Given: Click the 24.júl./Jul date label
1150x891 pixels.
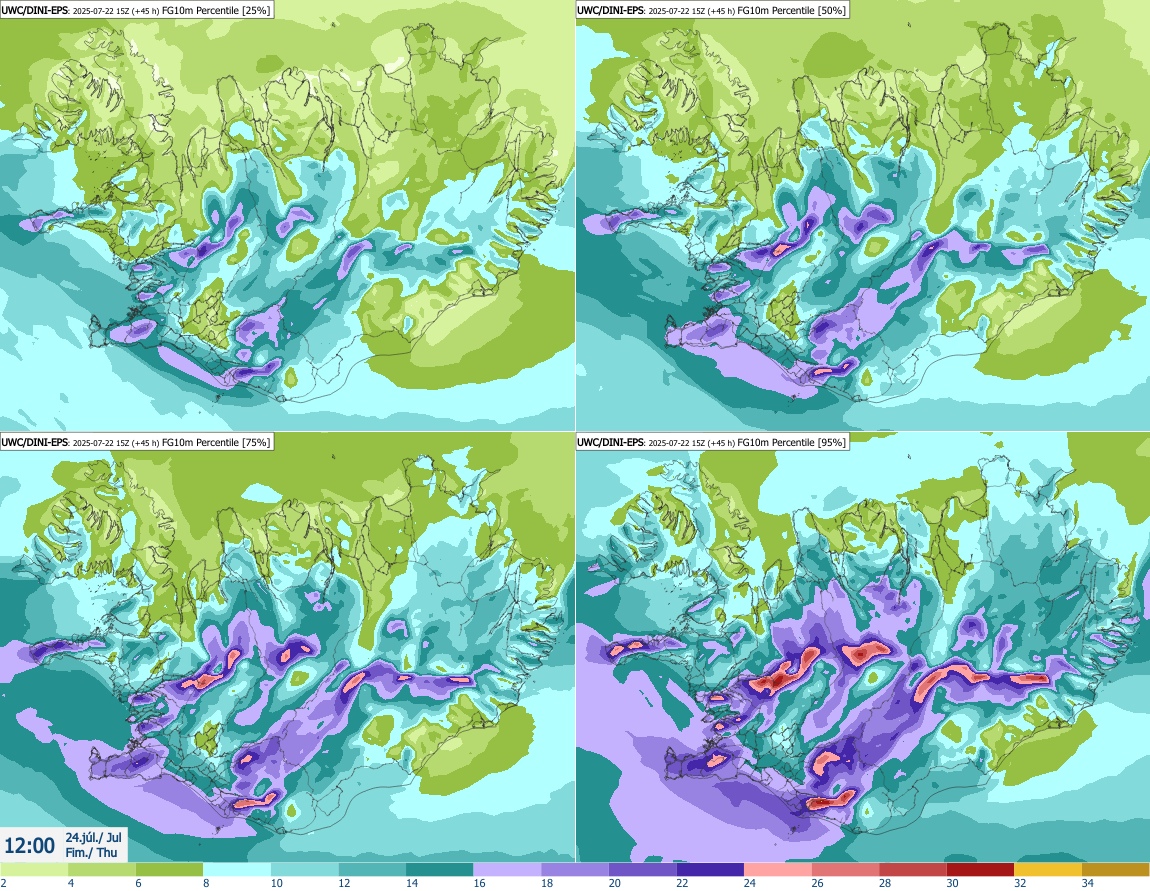Looking at the screenshot, I should (x=93, y=837).
